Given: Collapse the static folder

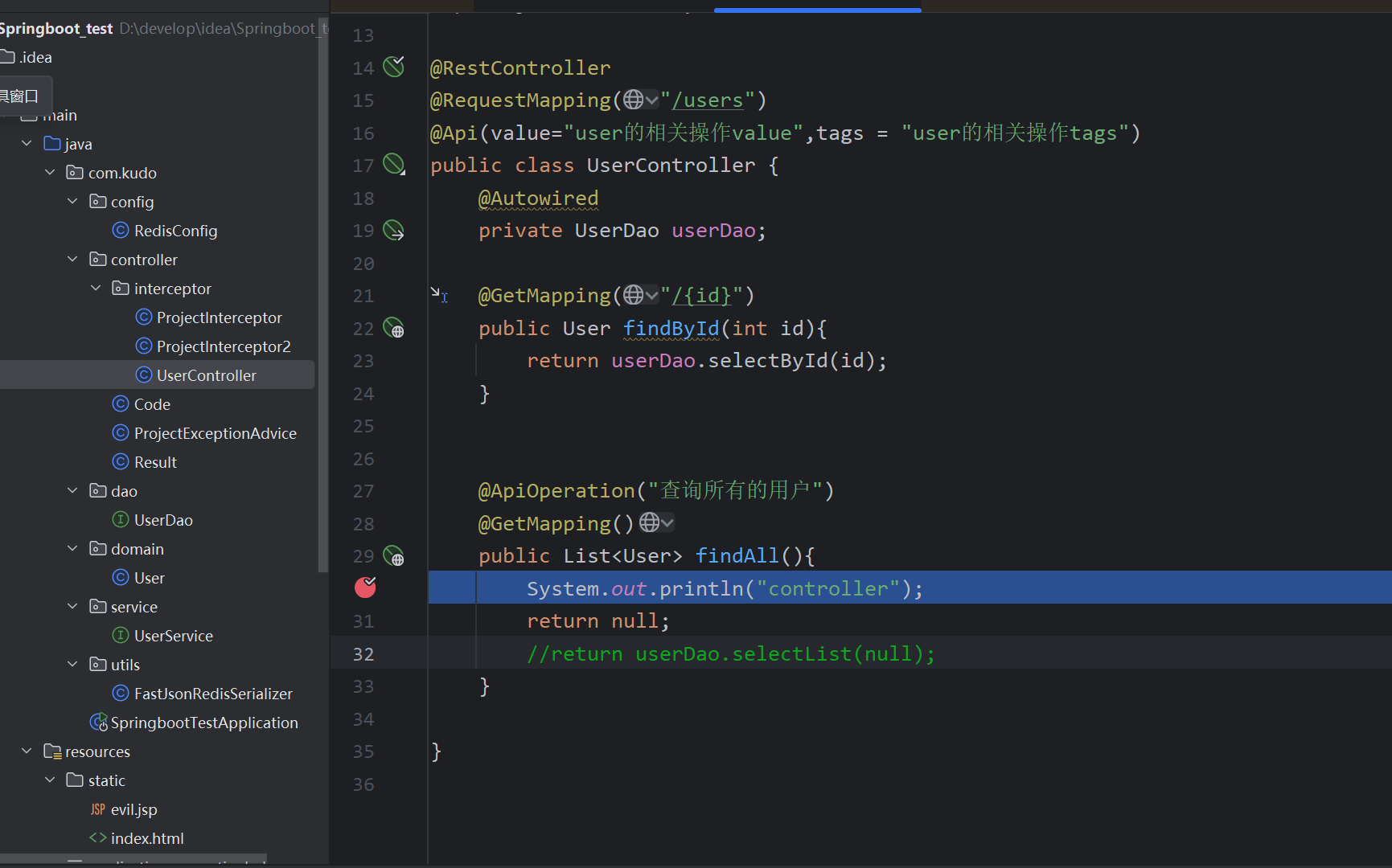Looking at the screenshot, I should click(x=50, y=780).
